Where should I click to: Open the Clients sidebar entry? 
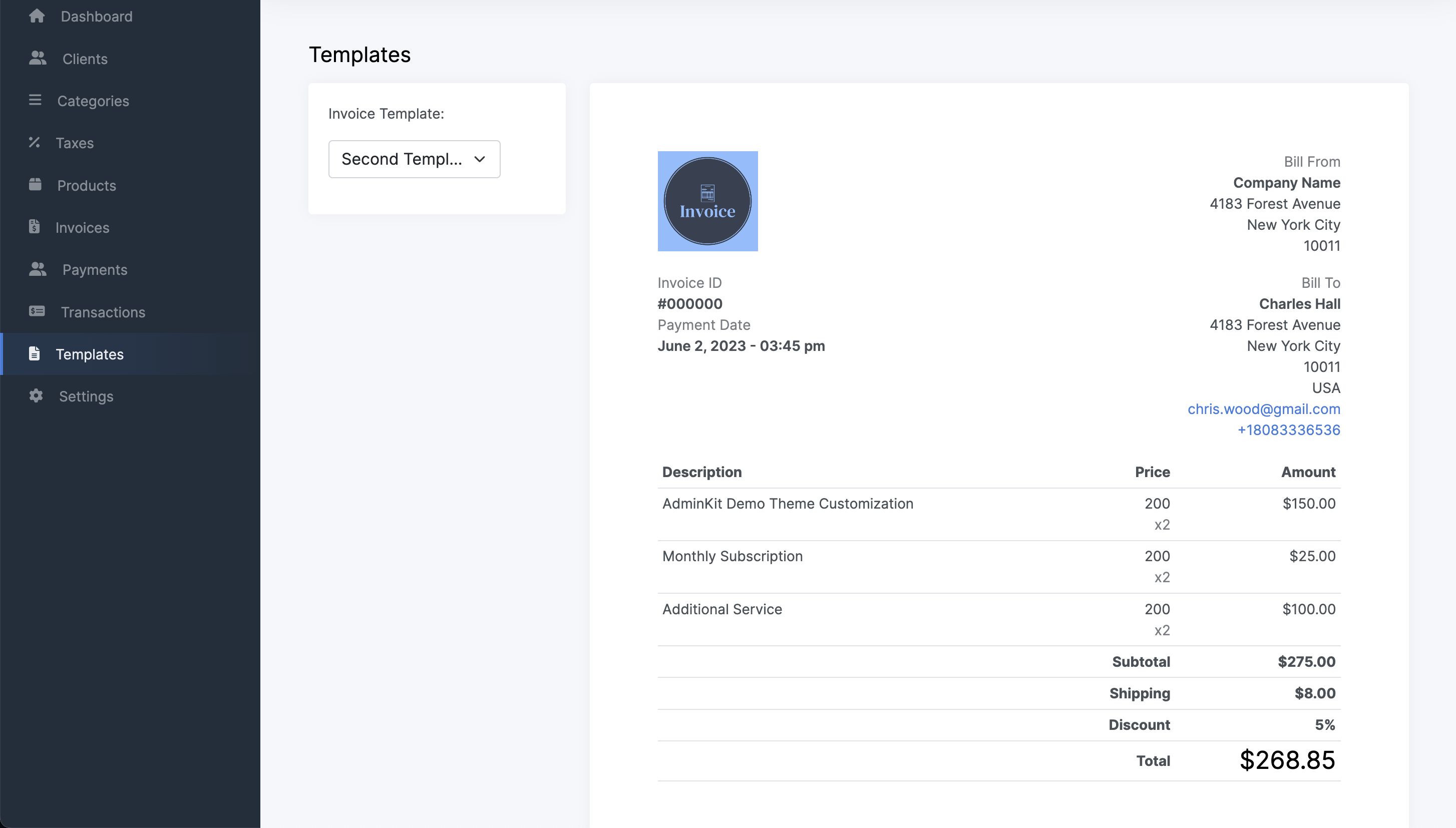coord(85,59)
